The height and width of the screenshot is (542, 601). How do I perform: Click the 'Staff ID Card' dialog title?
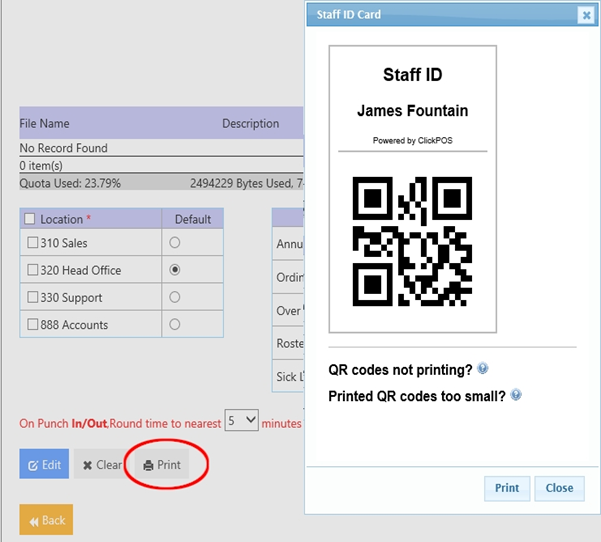point(349,15)
